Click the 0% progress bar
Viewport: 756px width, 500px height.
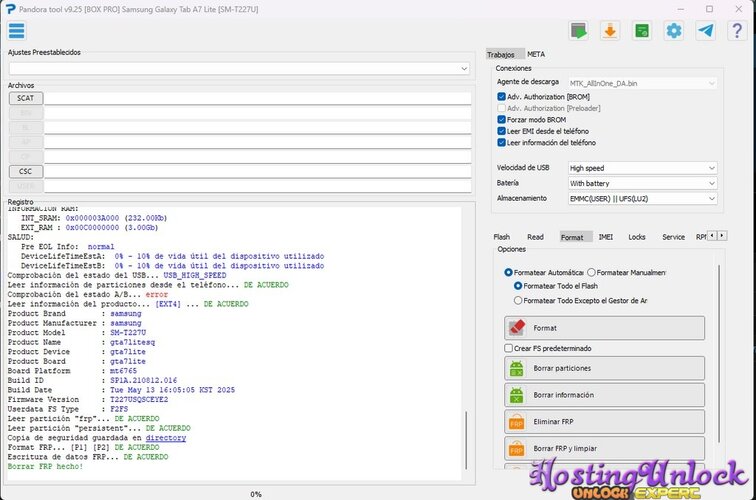256,494
